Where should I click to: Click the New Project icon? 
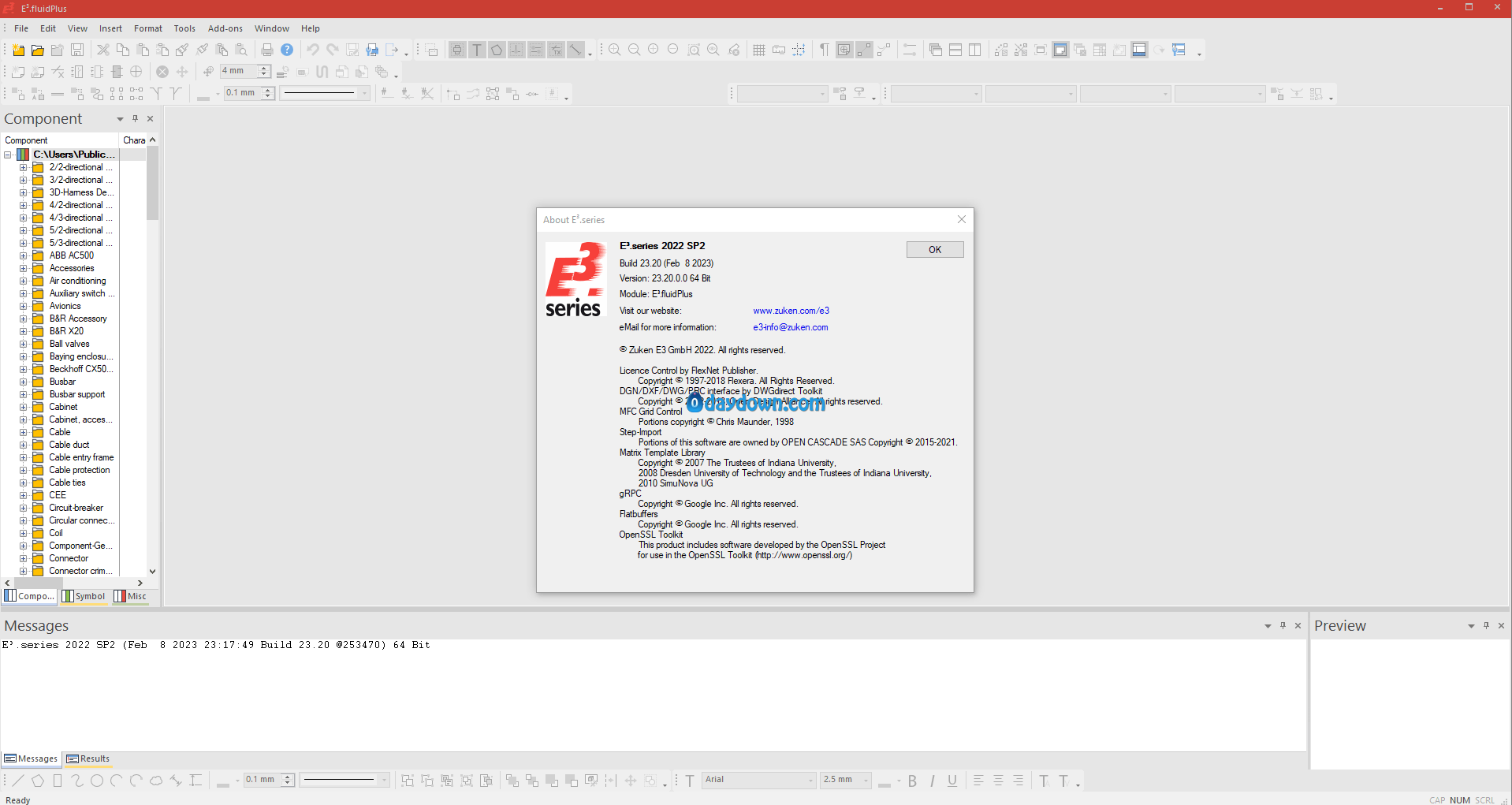click(18, 50)
